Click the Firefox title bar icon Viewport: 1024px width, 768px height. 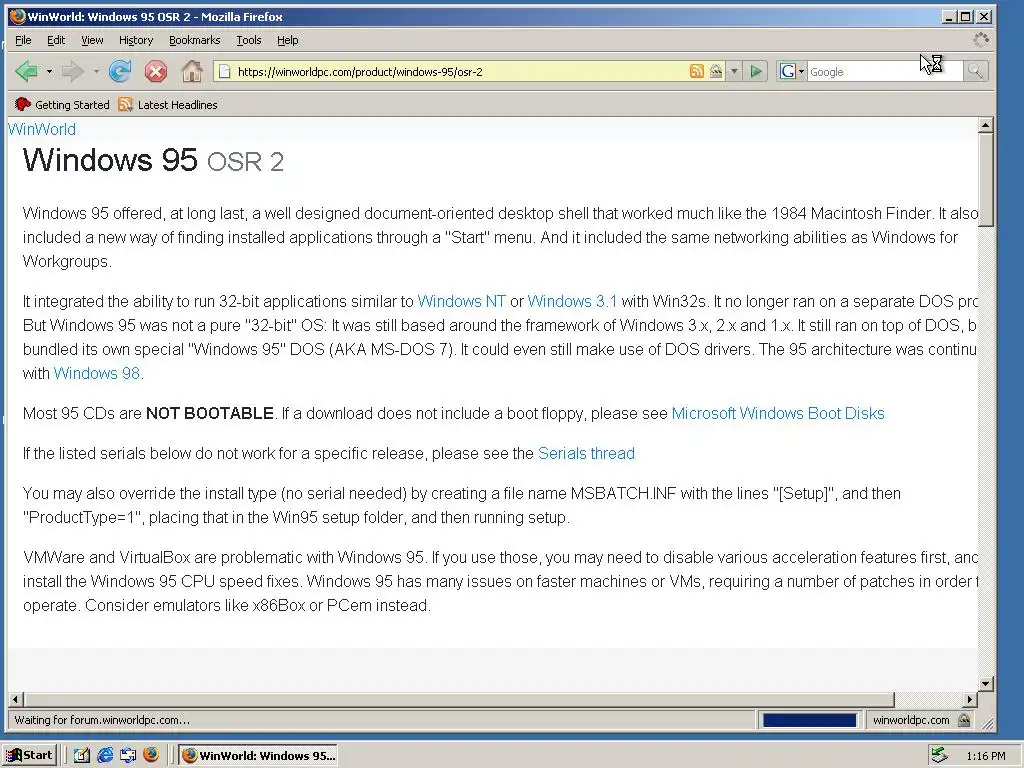(x=18, y=16)
